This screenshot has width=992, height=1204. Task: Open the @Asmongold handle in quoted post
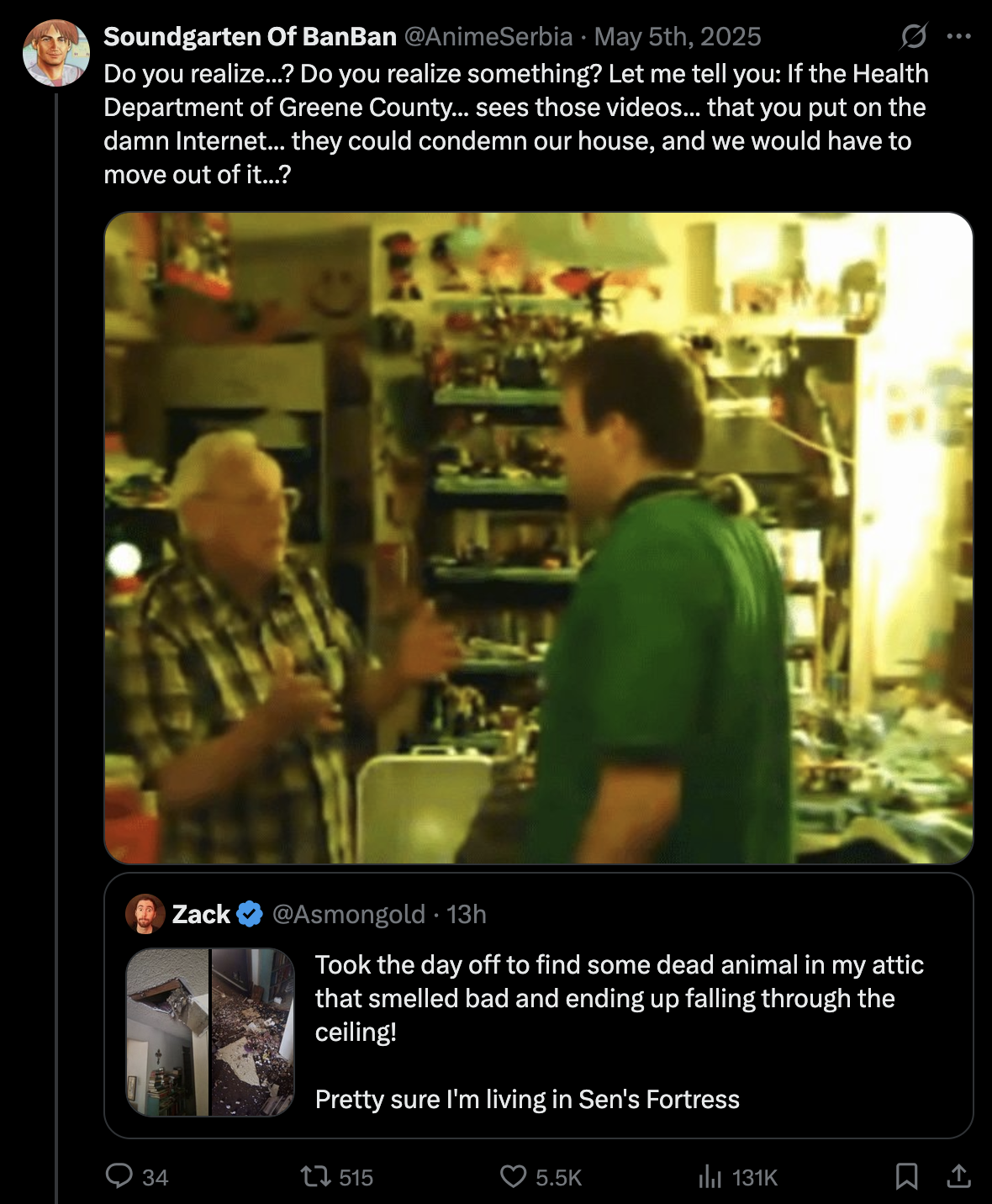coord(349,914)
